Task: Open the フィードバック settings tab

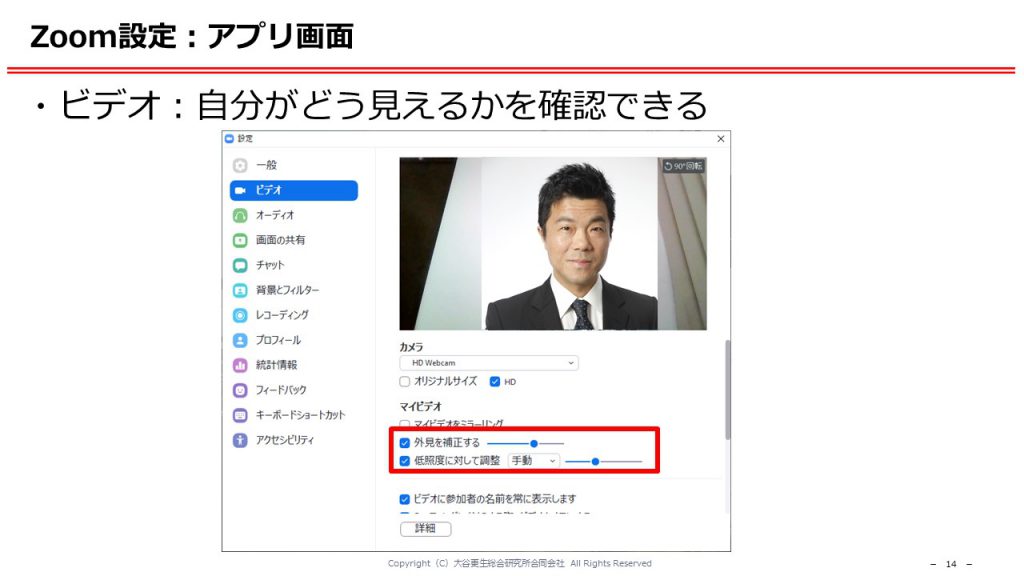Action: (x=294, y=391)
